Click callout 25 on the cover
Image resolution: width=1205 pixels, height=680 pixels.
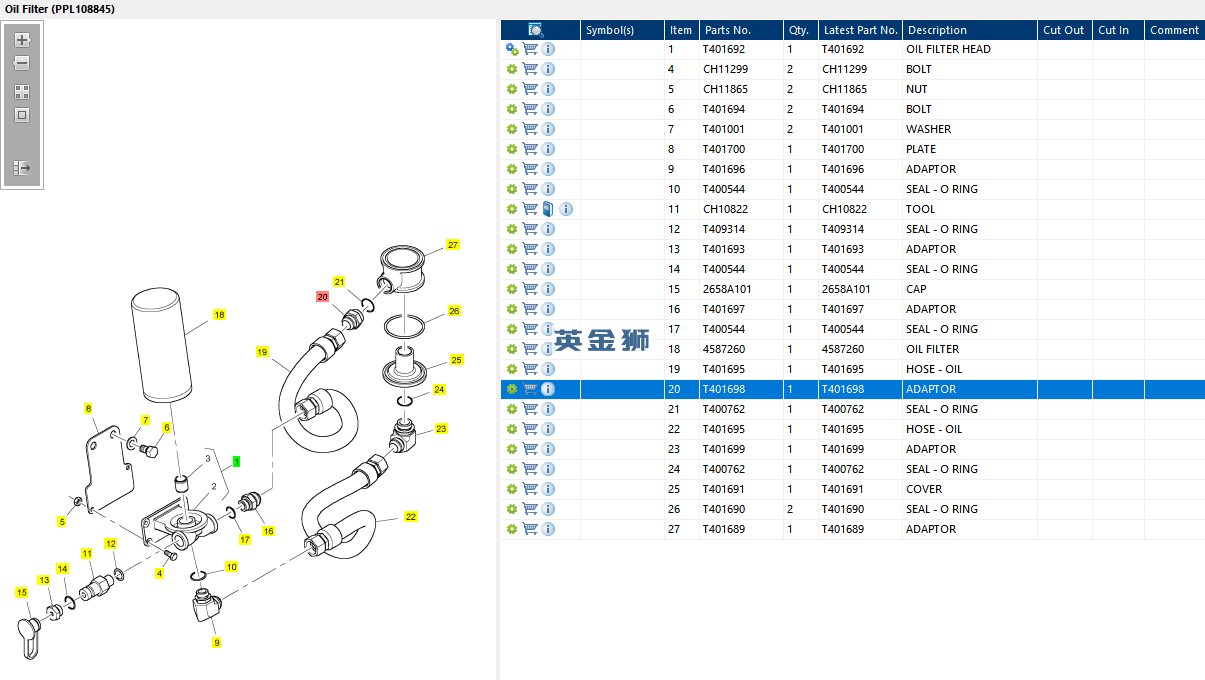click(456, 360)
